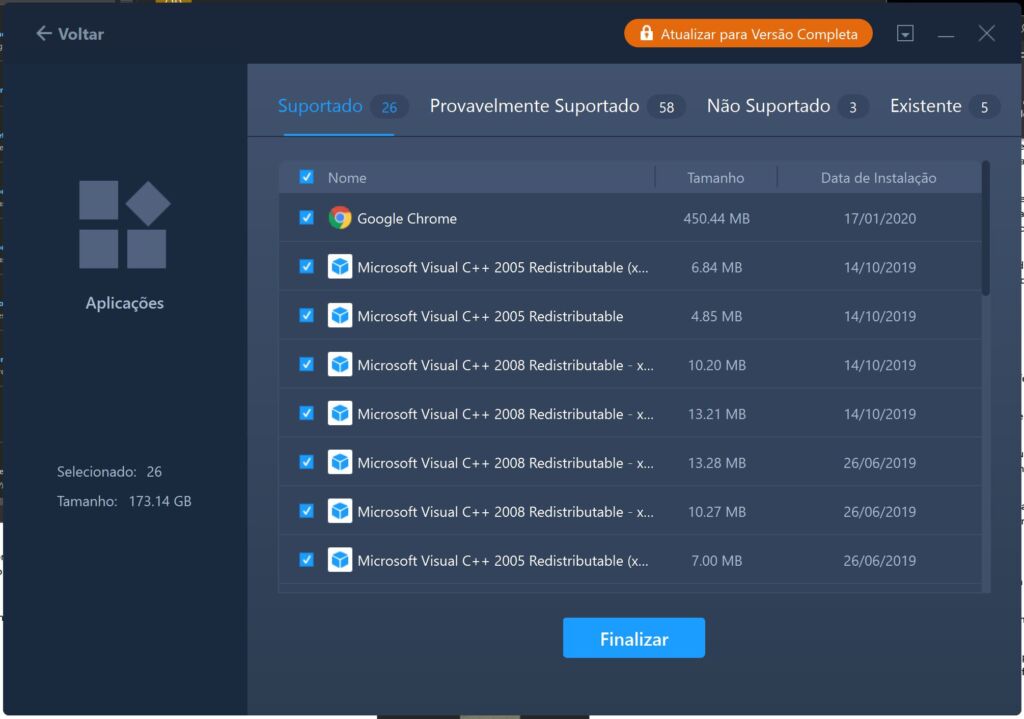Viewport: 1024px width, 719px height.
Task: Select the Google Chrome row name
Action: coord(407,219)
